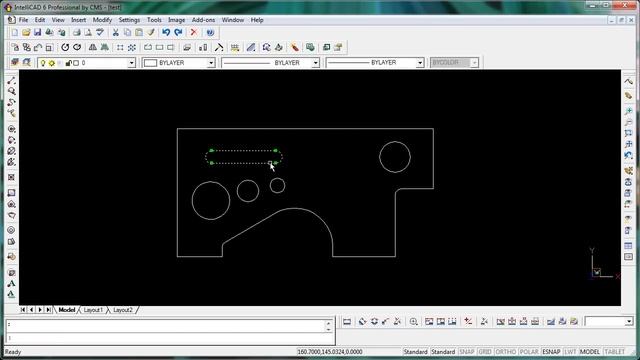Open the Window menu
The width and height of the screenshot is (640, 360).
pyautogui.click(x=233, y=20)
